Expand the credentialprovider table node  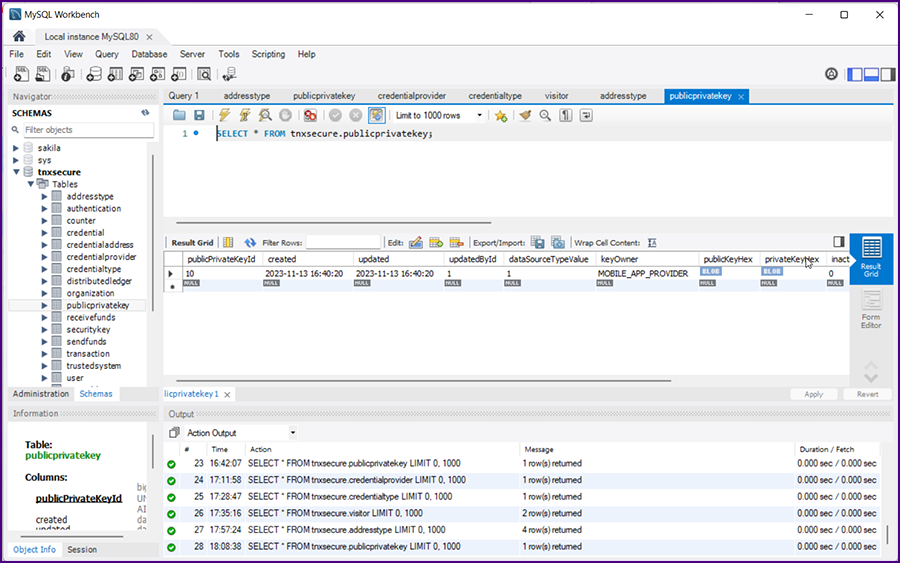pyautogui.click(x=44, y=257)
